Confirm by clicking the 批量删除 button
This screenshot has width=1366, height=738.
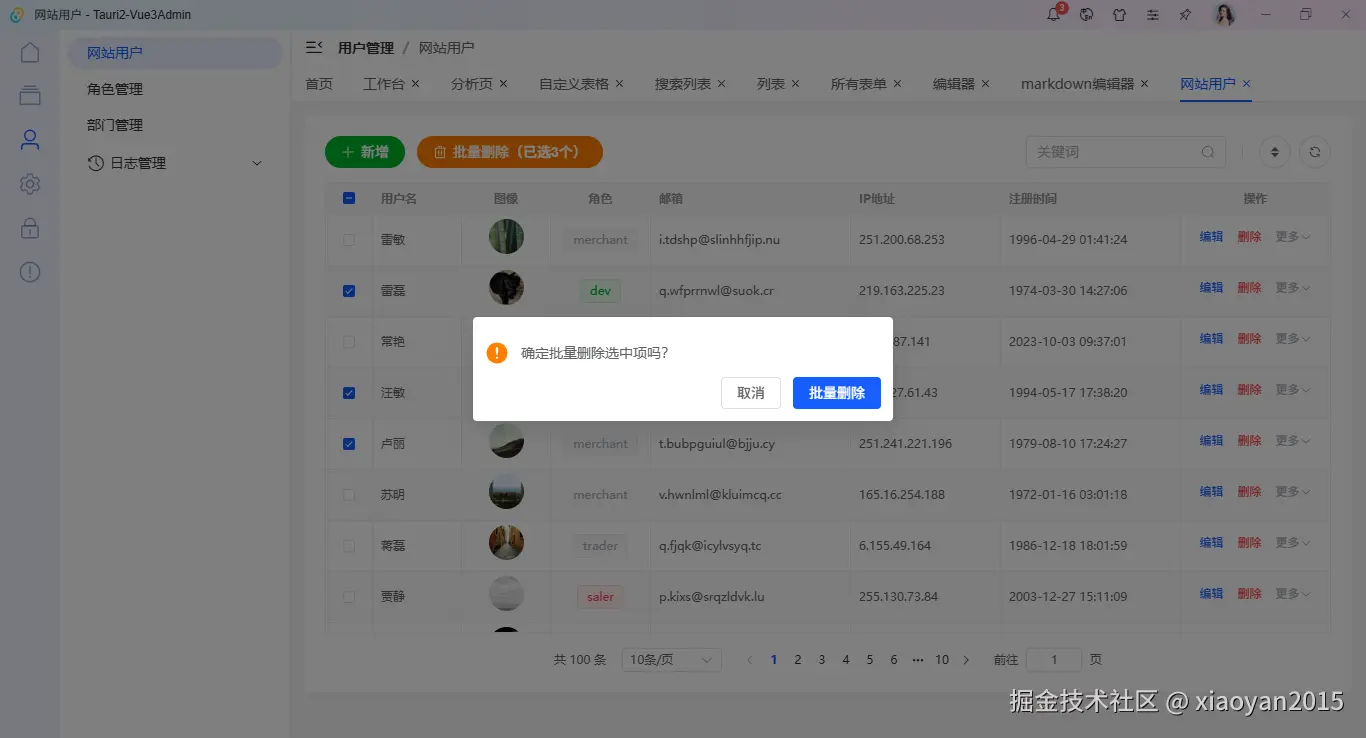click(x=836, y=392)
